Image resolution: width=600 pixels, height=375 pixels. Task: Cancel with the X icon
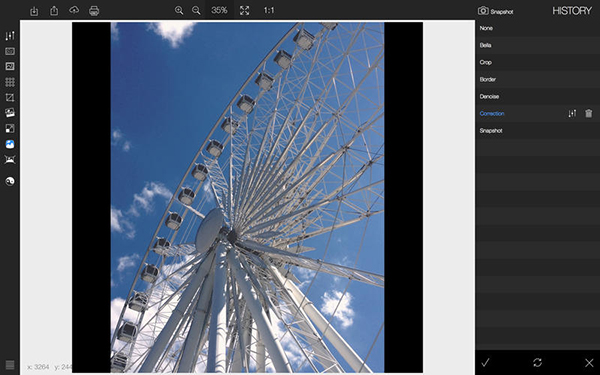589,362
